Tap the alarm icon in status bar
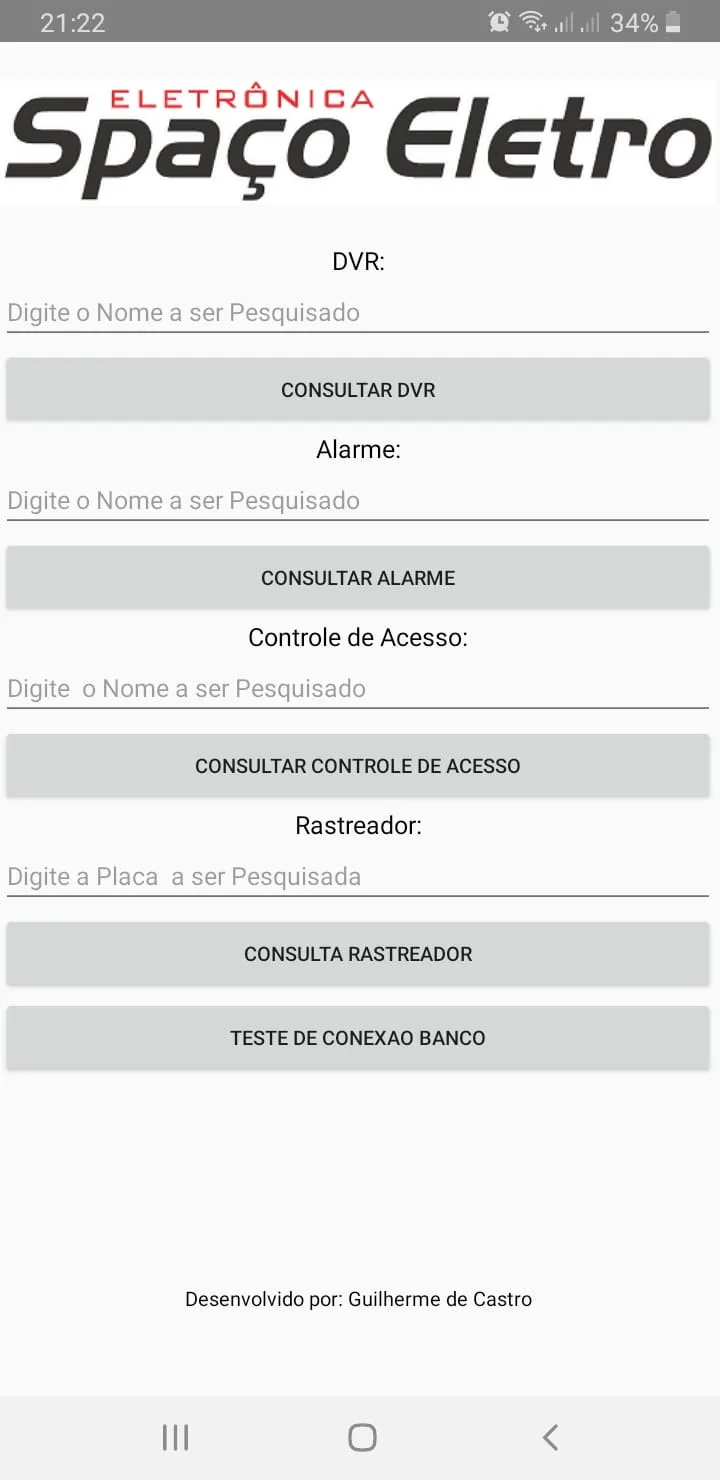The image size is (720, 1480). point(499,22)
